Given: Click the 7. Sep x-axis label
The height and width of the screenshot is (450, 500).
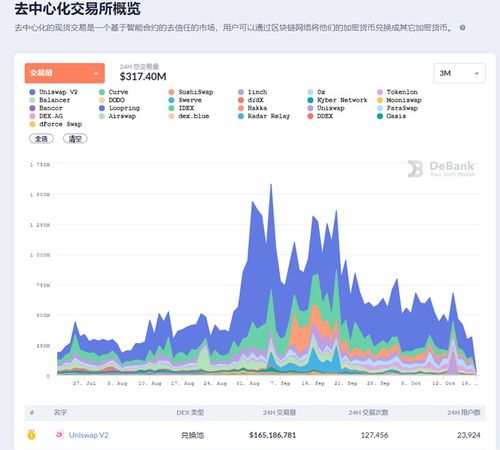Looking at the screenshot, I should [280, 383].
